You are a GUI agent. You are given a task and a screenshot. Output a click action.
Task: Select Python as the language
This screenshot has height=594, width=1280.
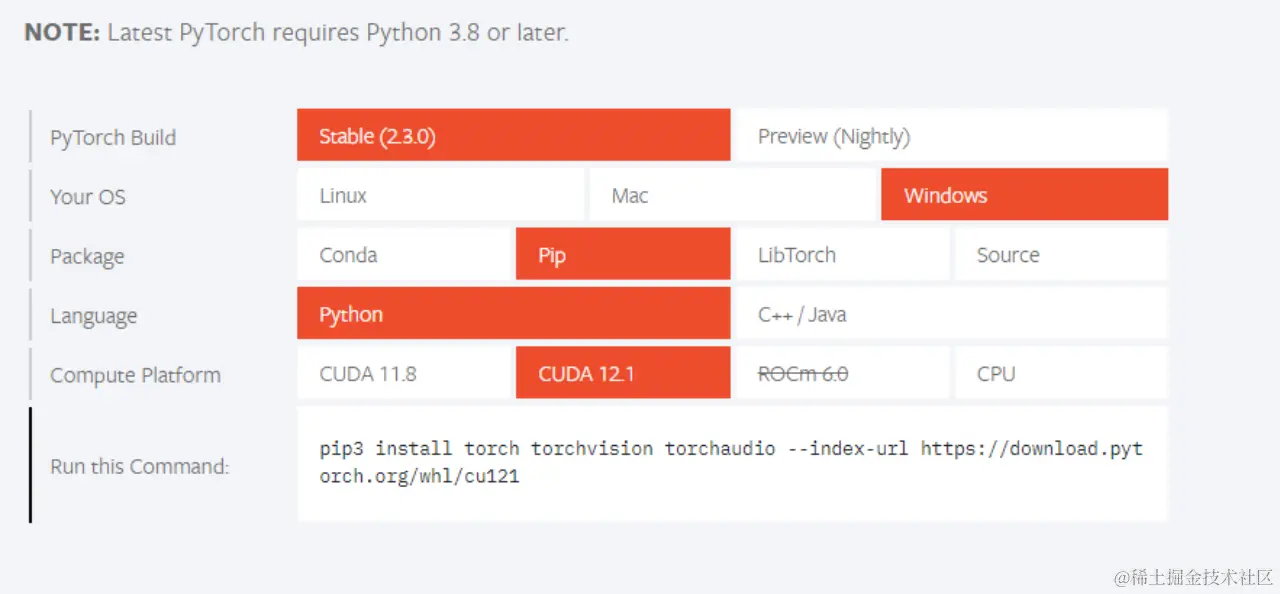click(x=513, y=313)
